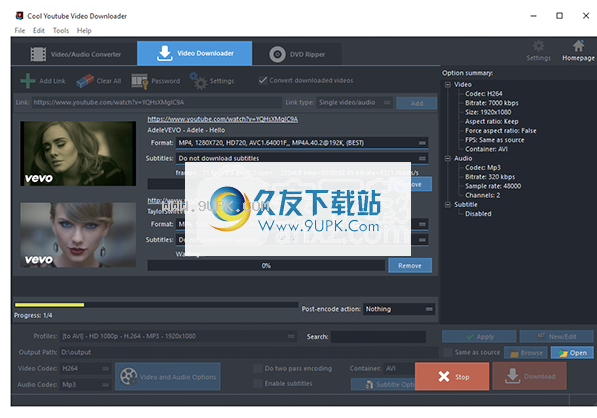This screenshot has width=597, height=418.
Task: Click the Download button
Action: pos(530,377)
